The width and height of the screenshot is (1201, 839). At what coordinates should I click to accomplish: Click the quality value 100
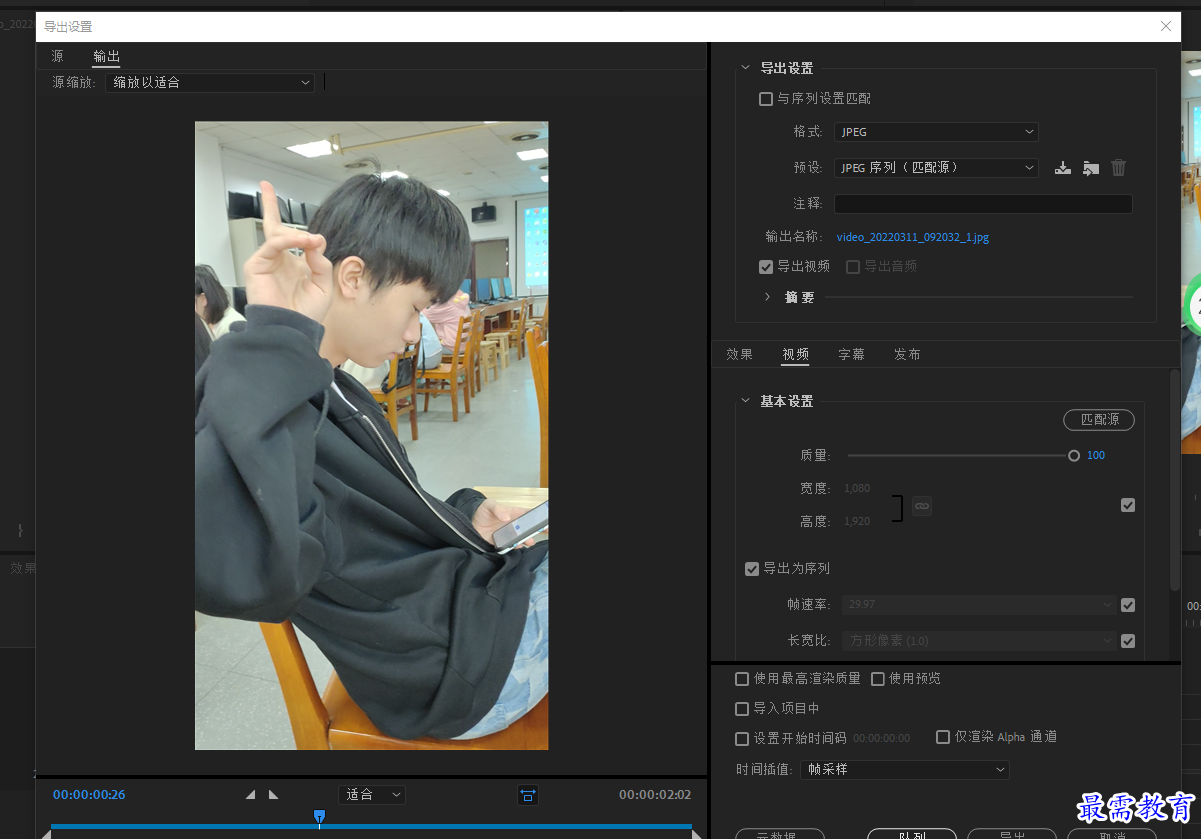(x=1096, y=456)
